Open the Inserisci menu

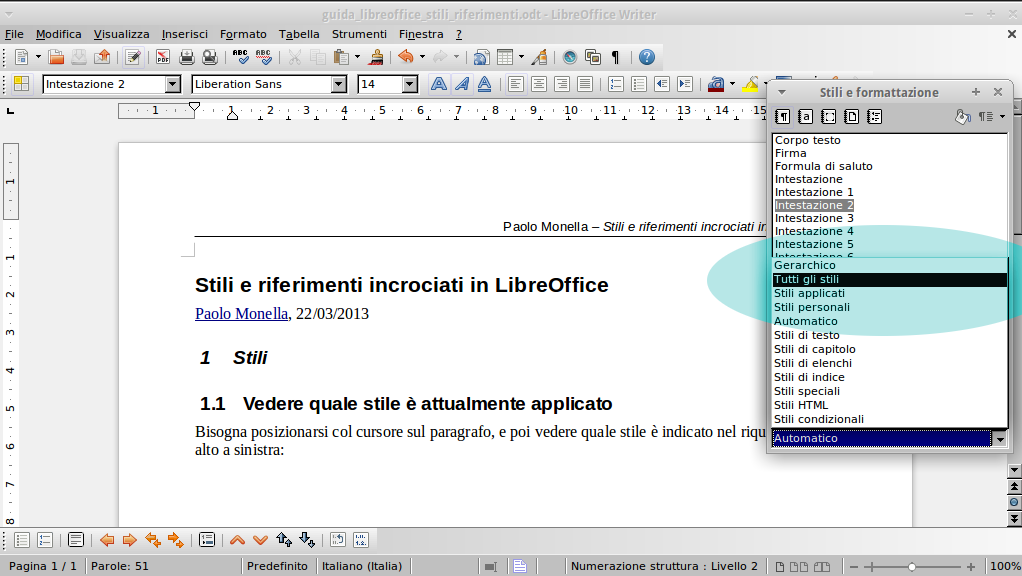click(184, 34)
